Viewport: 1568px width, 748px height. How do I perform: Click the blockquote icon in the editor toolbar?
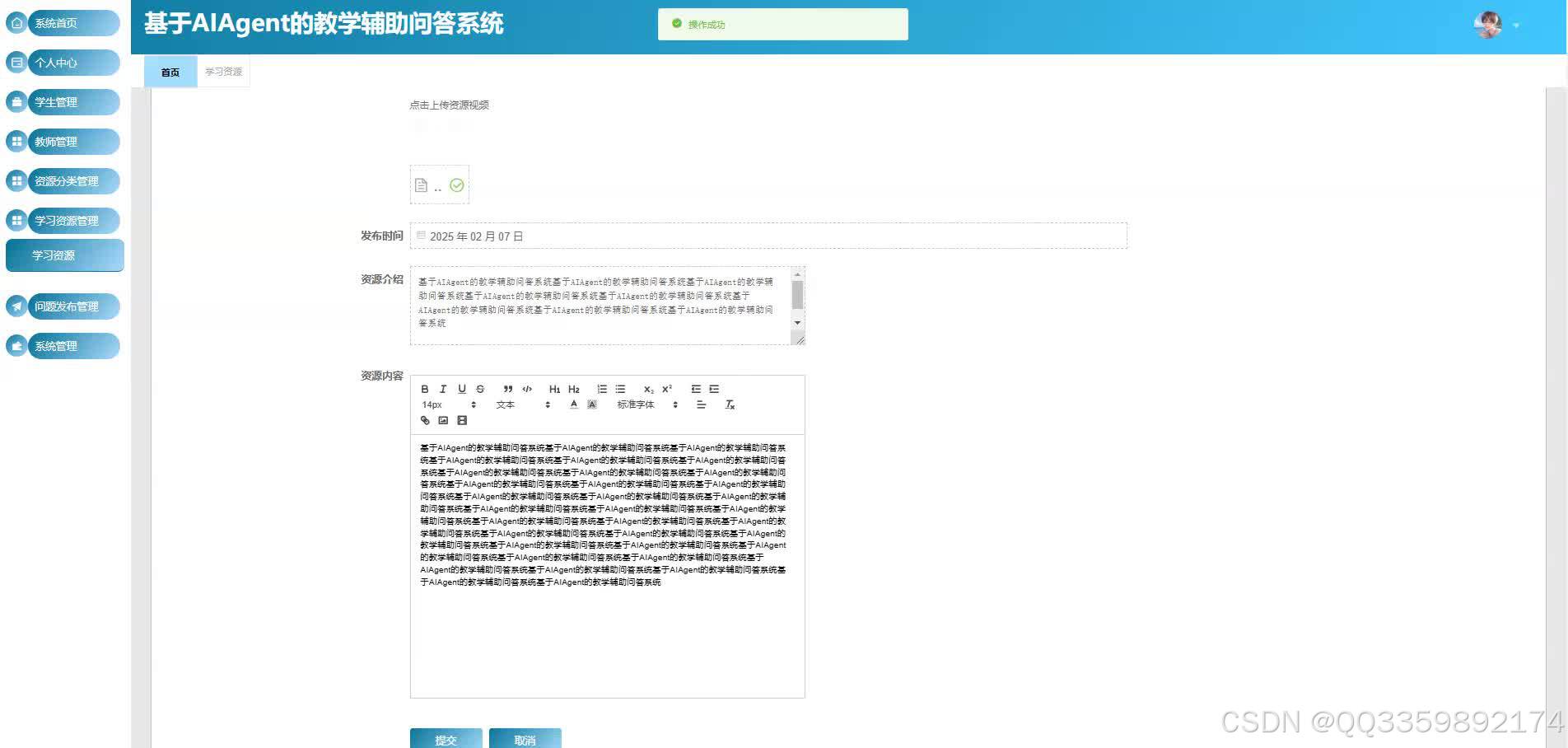click(x=508, y=388)
